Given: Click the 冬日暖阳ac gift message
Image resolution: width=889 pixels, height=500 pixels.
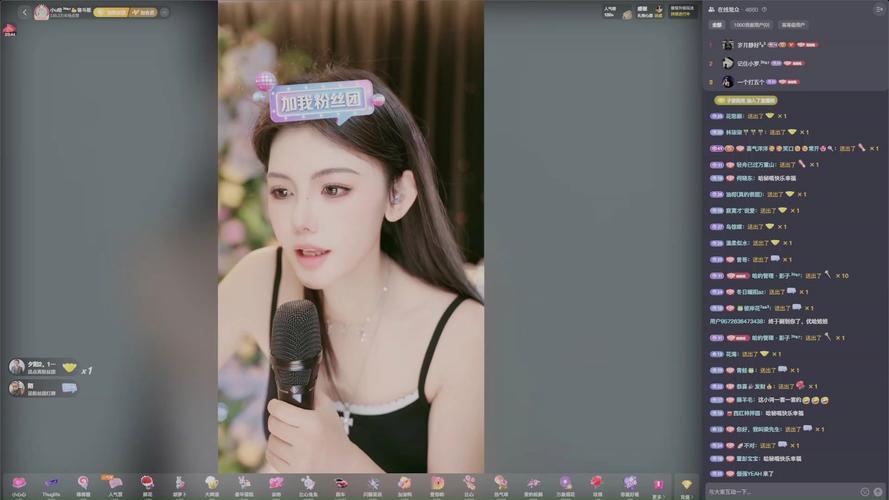Looking at the screenshot, I should (759, 292).
